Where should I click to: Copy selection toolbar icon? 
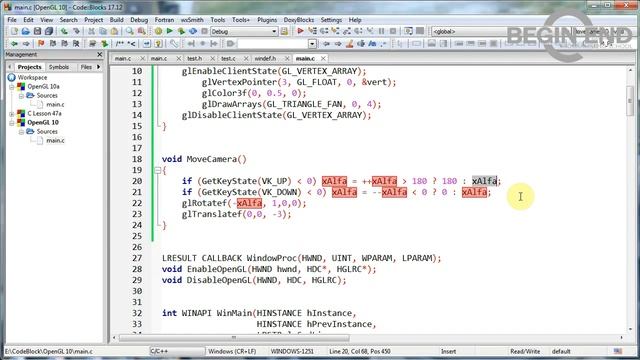[x=103, y=31]
